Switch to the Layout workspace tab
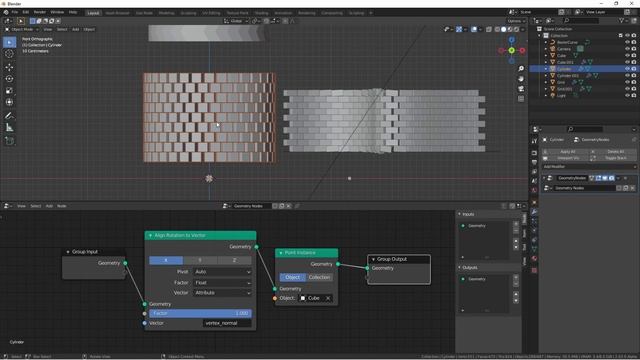This screenshot has height=360, width=640. tap(93, 13)
